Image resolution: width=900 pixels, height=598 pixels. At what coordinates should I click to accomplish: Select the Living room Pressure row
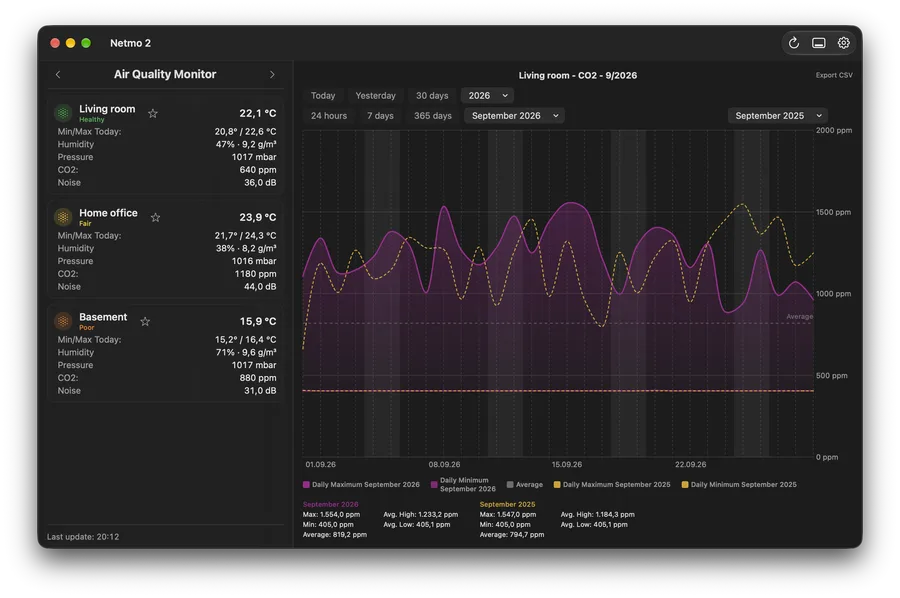[166, 157]
